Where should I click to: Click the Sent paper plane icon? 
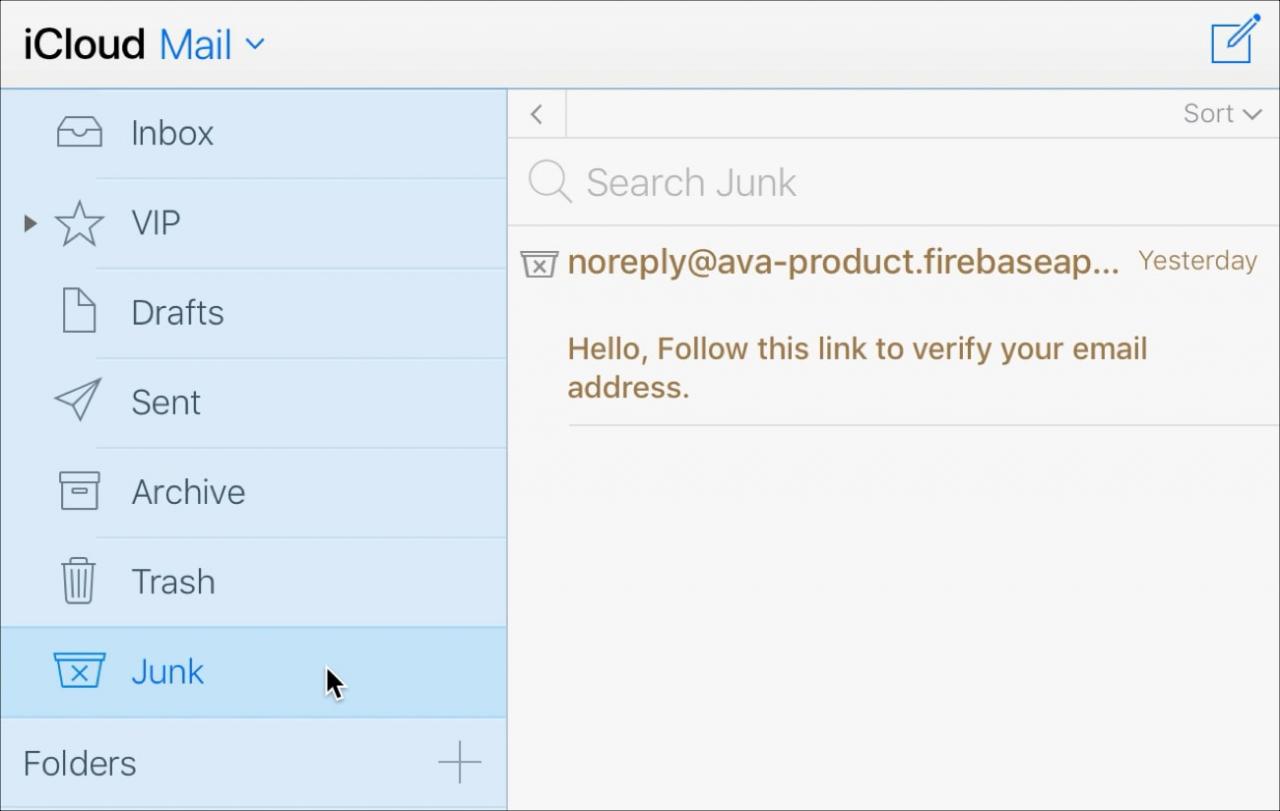(78, 401)
